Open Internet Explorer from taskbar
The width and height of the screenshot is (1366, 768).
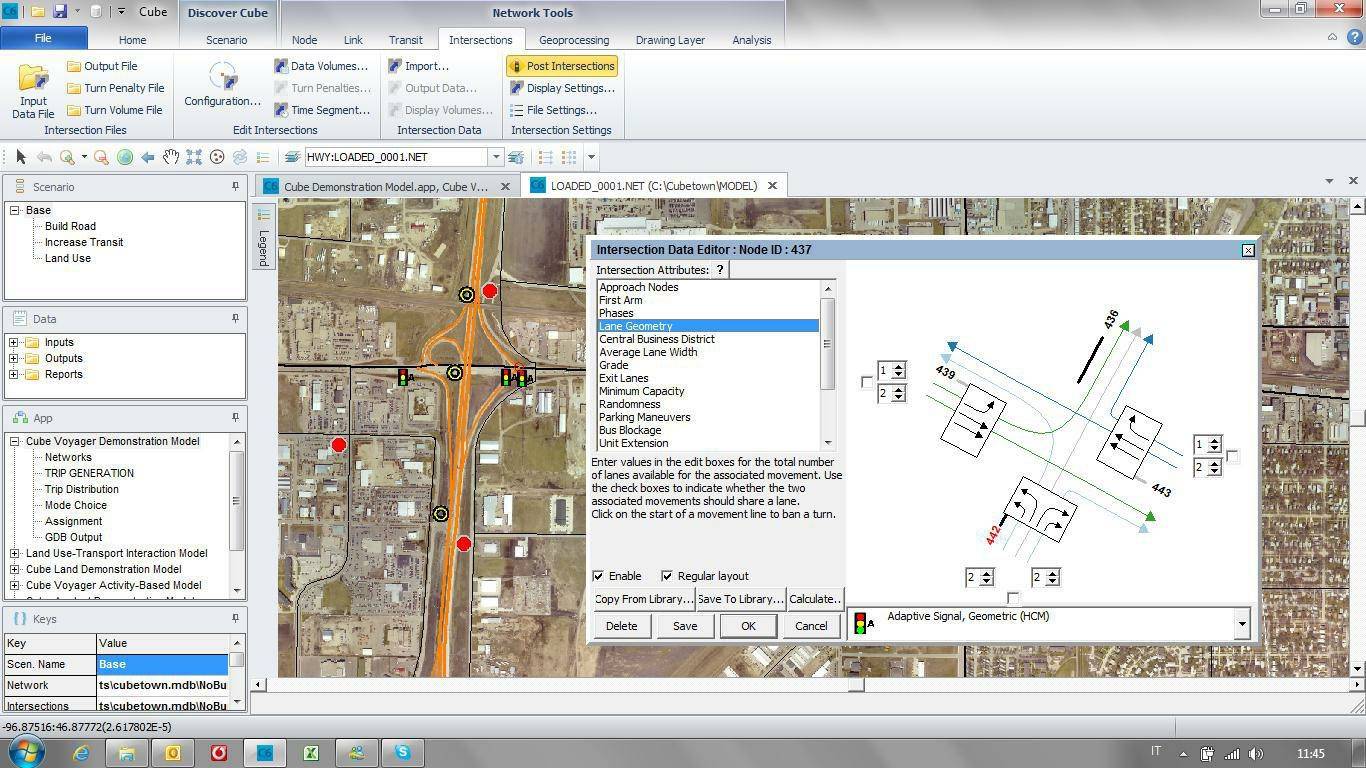81,753
